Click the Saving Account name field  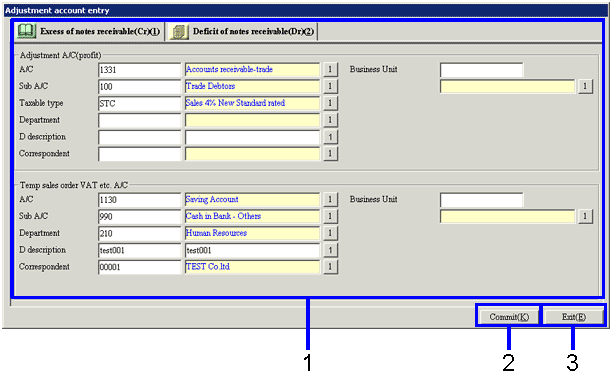point(252,200)
